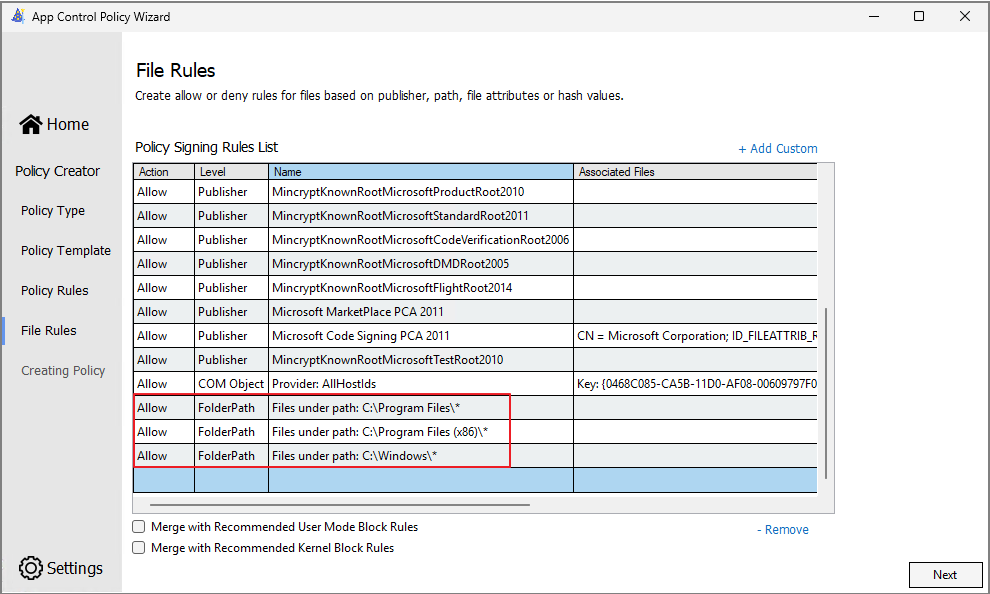
Task: Click the horizontal scrollbar of rules list
Action: coord(340,505)
